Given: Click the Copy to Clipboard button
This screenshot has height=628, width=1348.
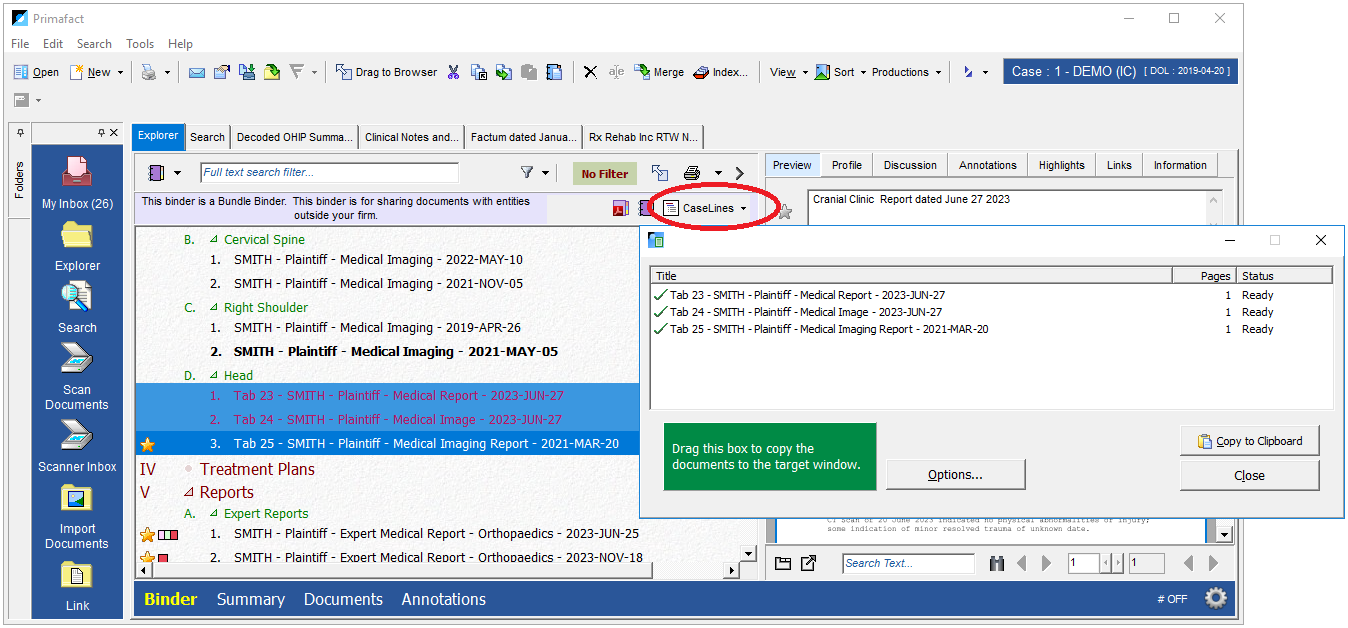Looking at the screenshot, I should point(1249,441).
